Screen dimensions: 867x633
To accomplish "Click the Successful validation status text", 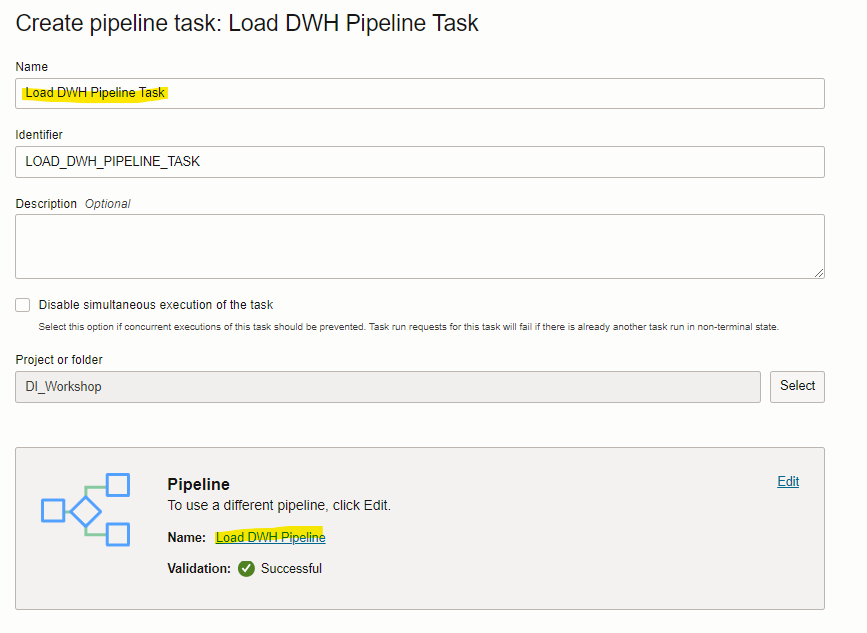I will click(291, 568).
